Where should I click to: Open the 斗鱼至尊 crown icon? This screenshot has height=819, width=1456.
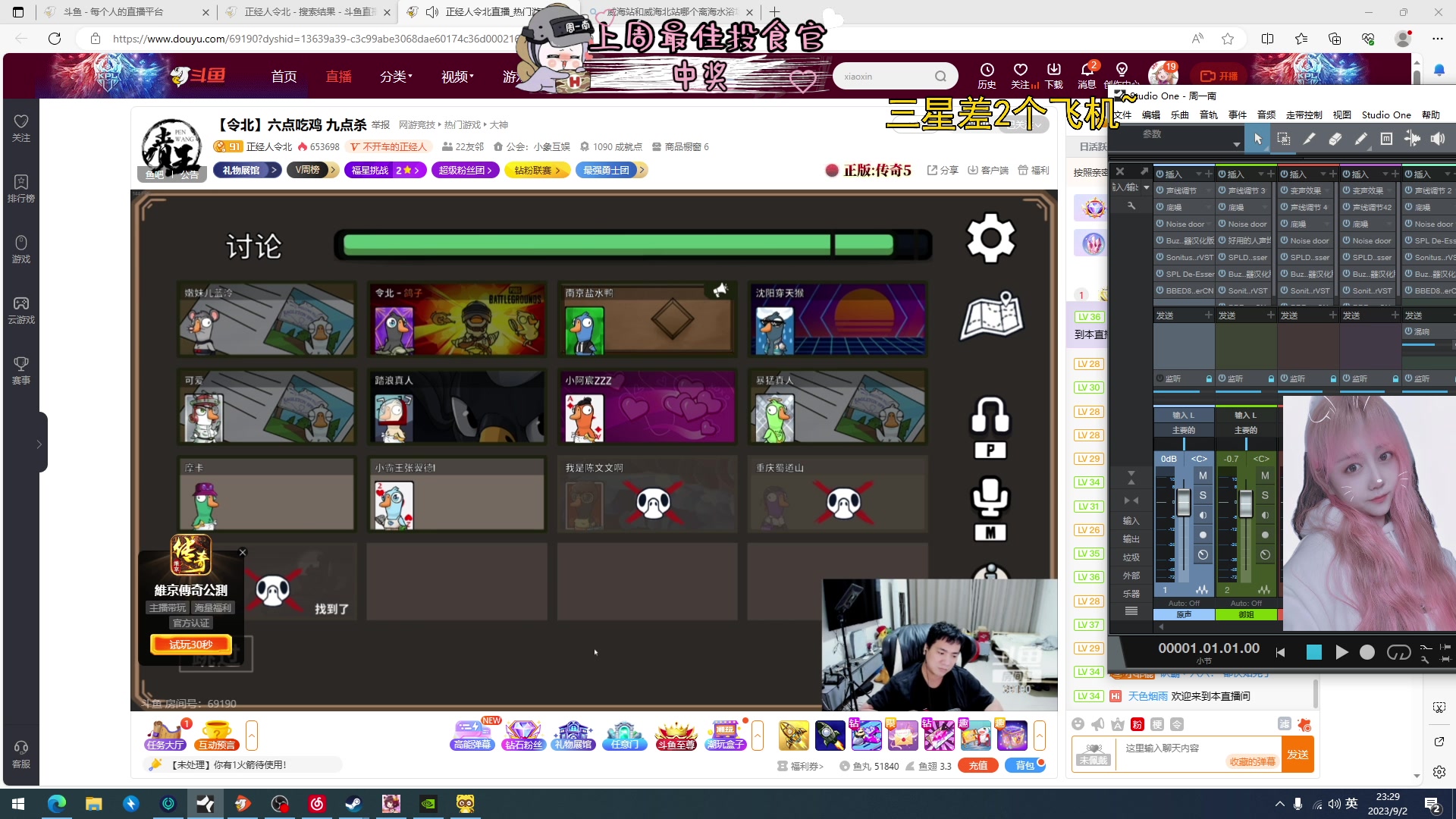click(x=676, y=735)
